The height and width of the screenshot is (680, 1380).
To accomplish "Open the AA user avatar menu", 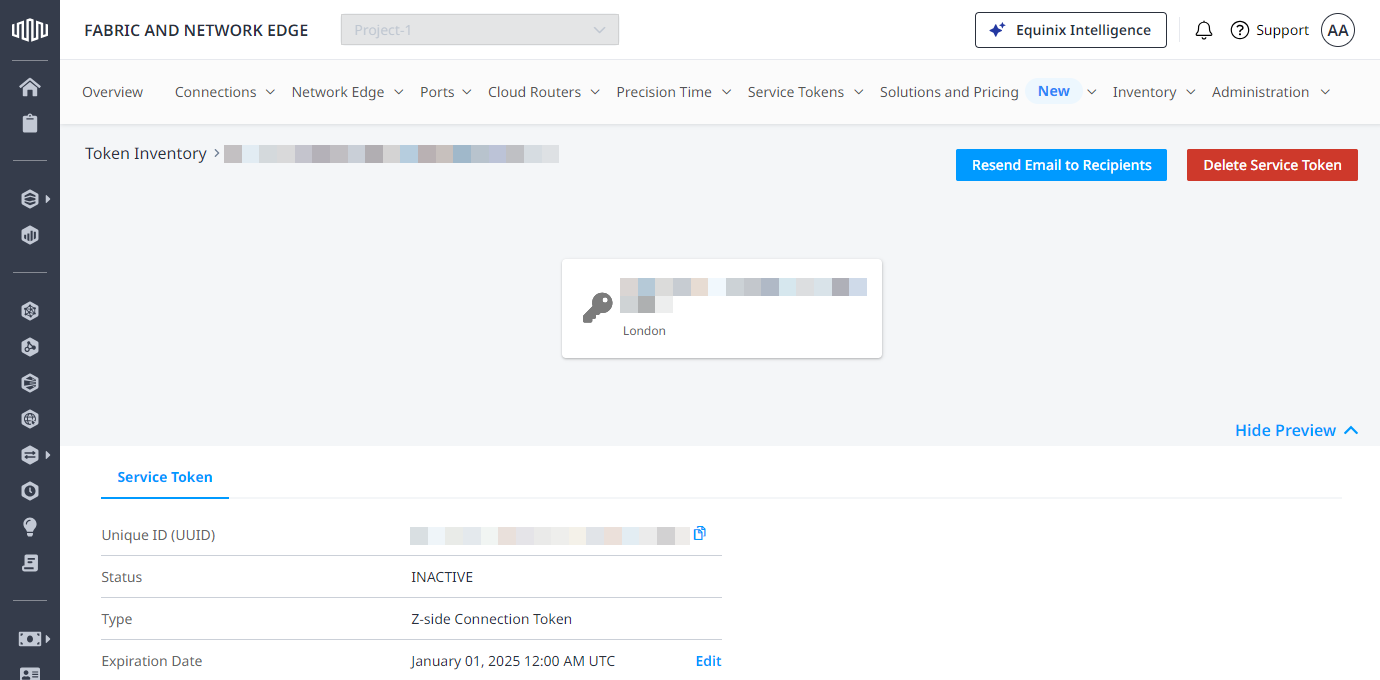I will pos(1338,30).
